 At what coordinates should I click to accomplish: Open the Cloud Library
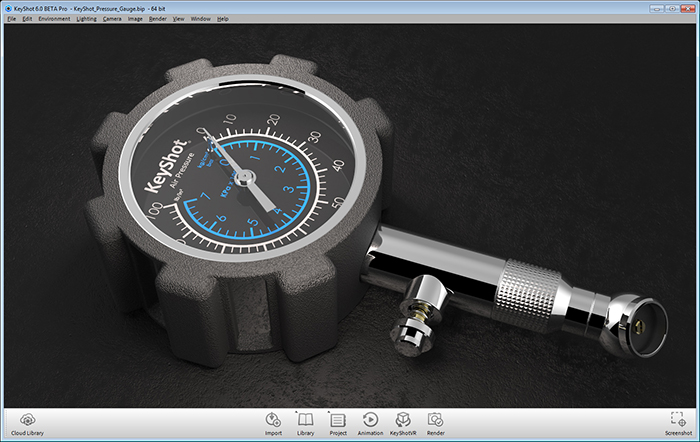pos(28,422)
